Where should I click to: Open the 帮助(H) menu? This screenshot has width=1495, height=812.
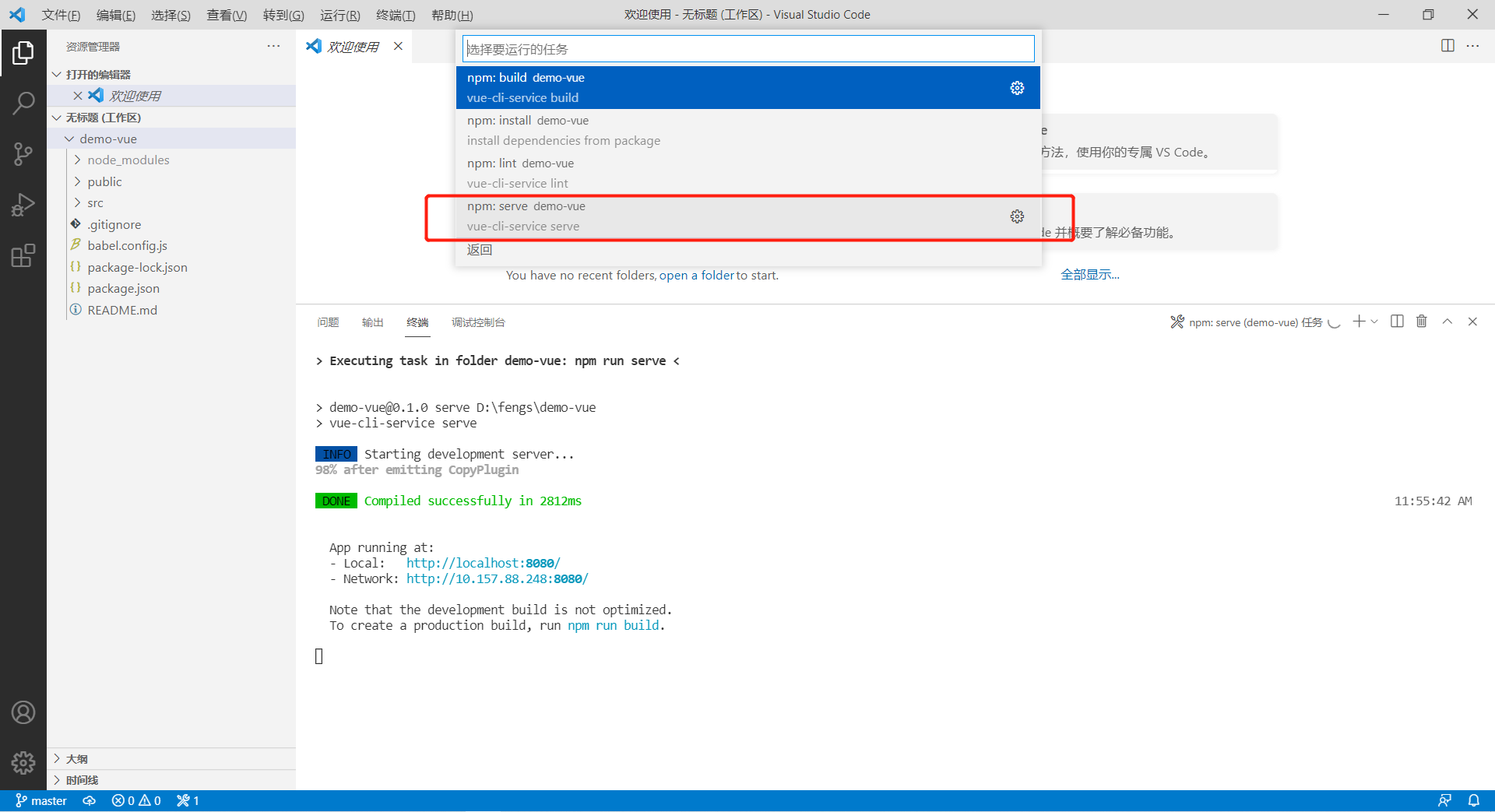coord(452,15)
